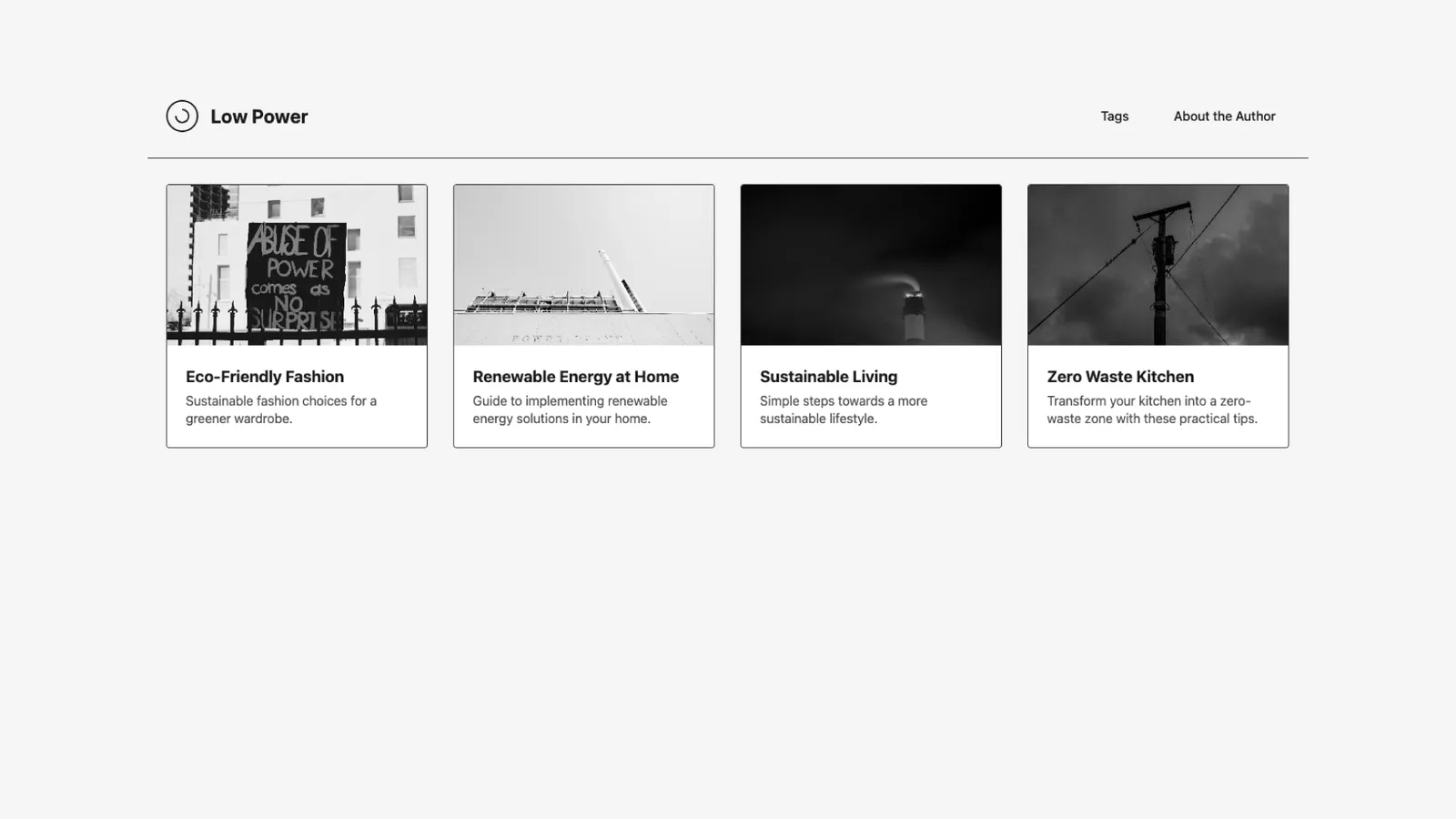Click the zero-waste zone practical tips description

click(x=1151, y=409)
